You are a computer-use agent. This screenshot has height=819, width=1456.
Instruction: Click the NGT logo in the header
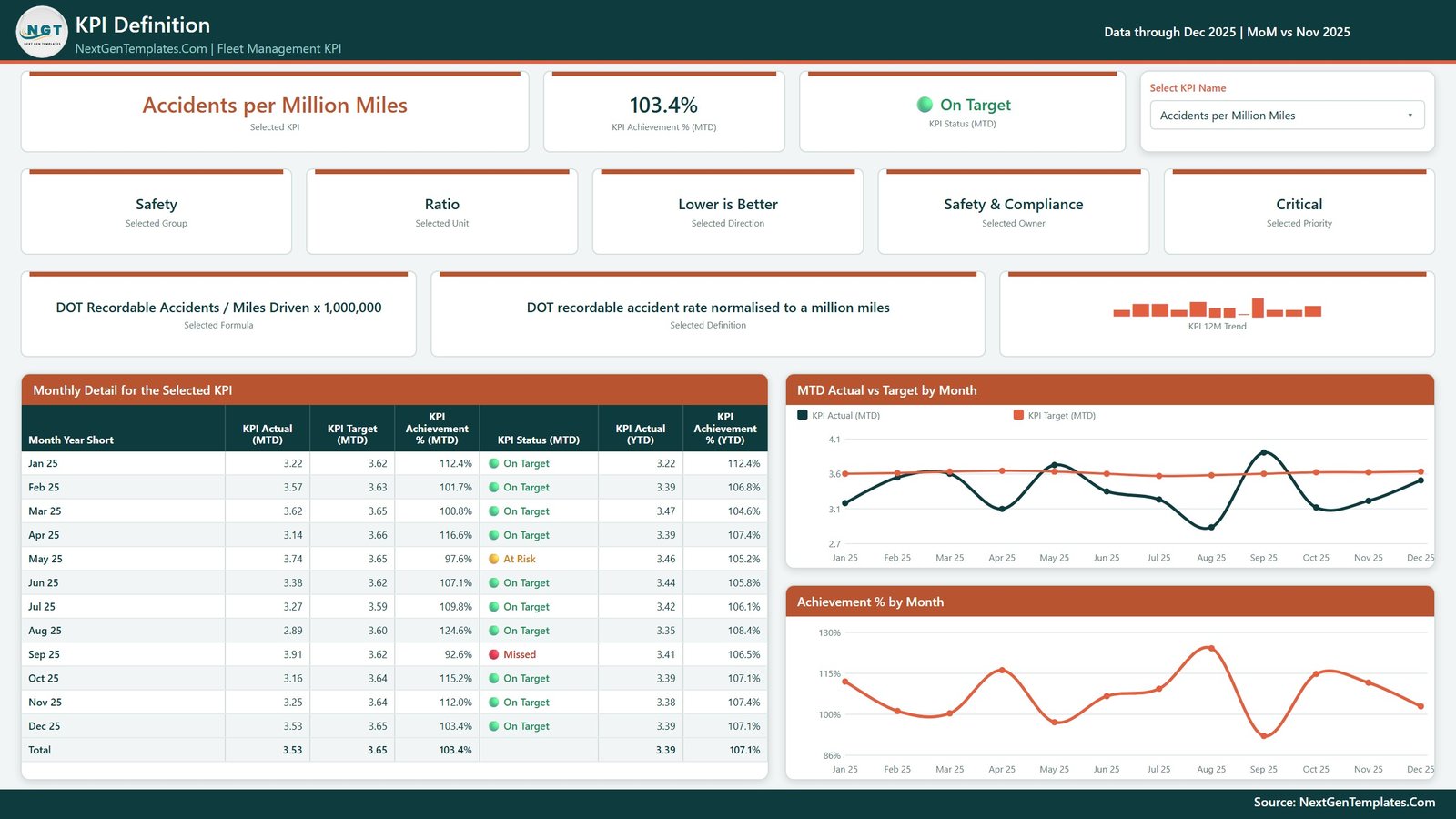[42, 32]
